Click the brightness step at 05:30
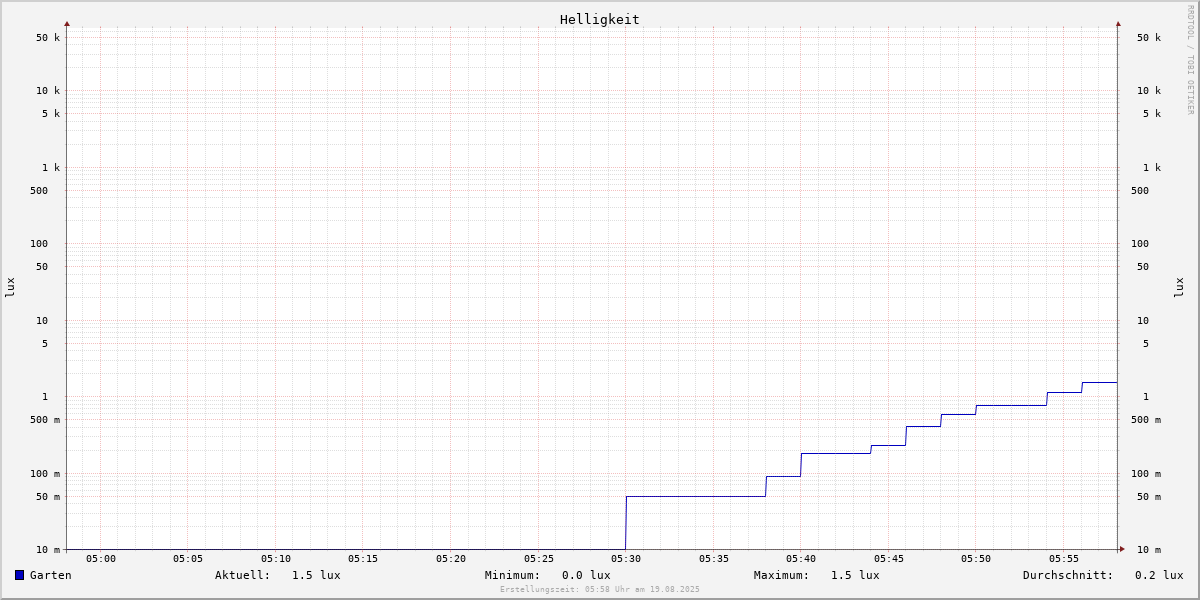This screenshot has height=600, width=1200. point(626,522)
